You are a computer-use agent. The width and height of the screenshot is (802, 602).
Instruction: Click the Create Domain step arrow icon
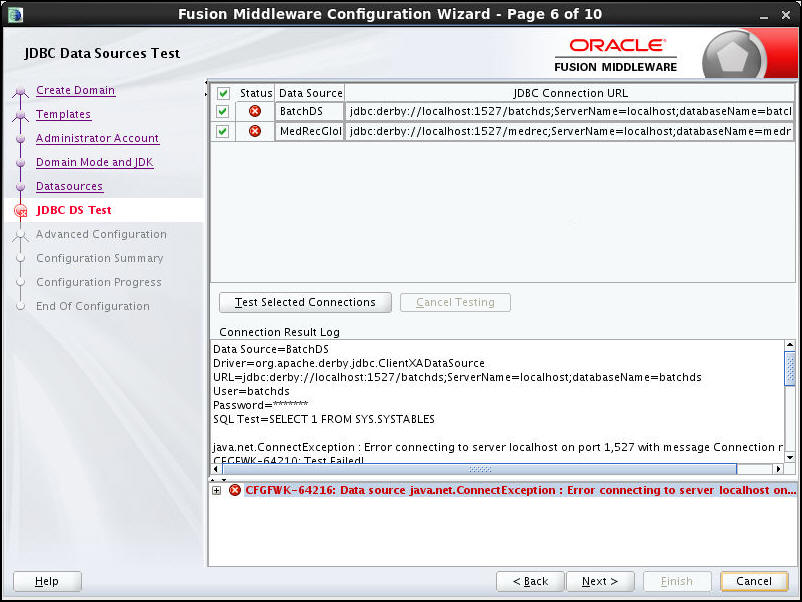[20, 90]
